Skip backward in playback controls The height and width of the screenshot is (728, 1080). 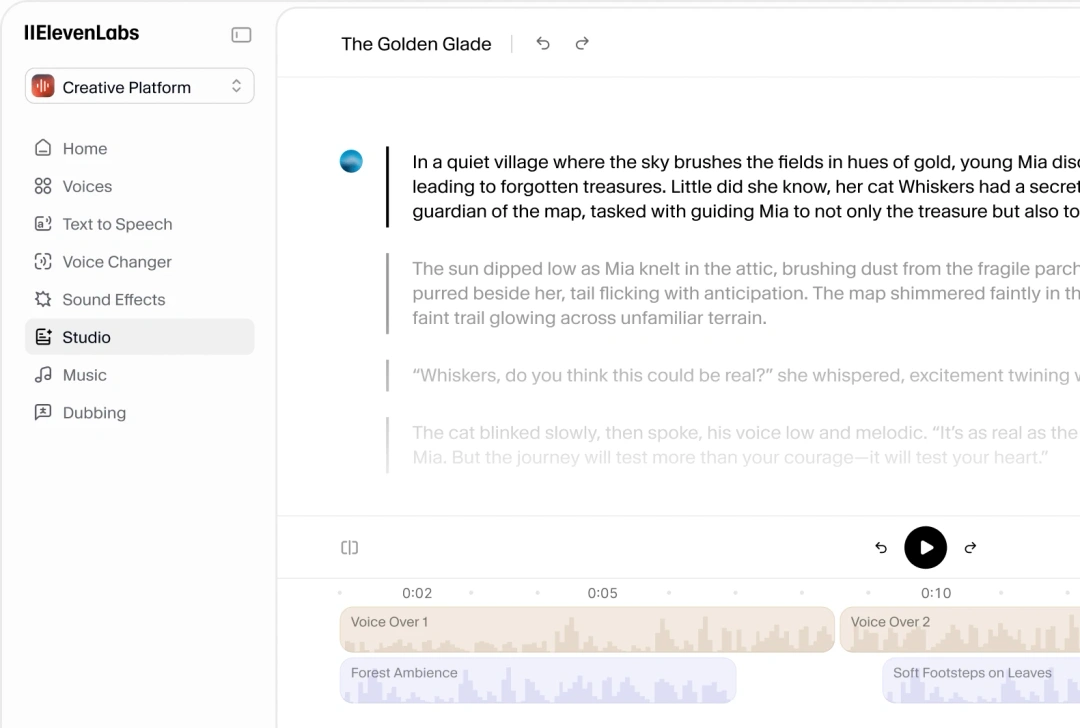click(881, 548)
